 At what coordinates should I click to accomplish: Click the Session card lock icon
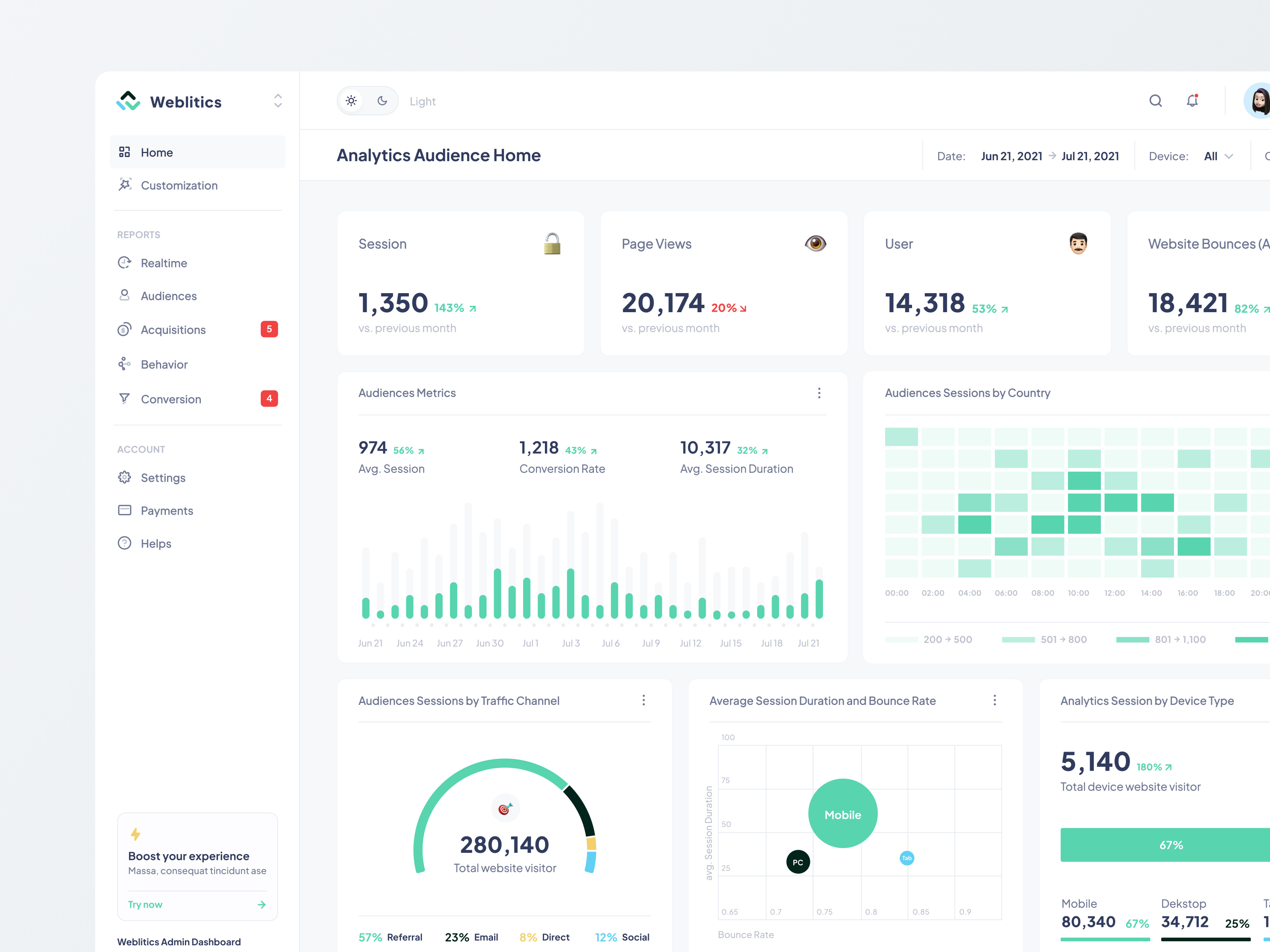pos(552,243)
